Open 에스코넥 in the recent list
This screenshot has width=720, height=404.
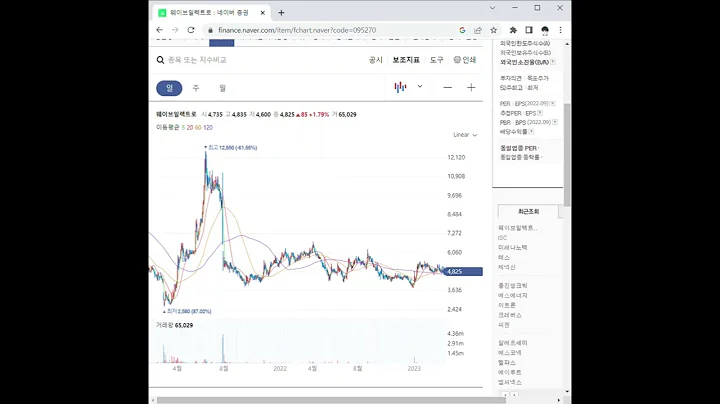click(510, 353)
